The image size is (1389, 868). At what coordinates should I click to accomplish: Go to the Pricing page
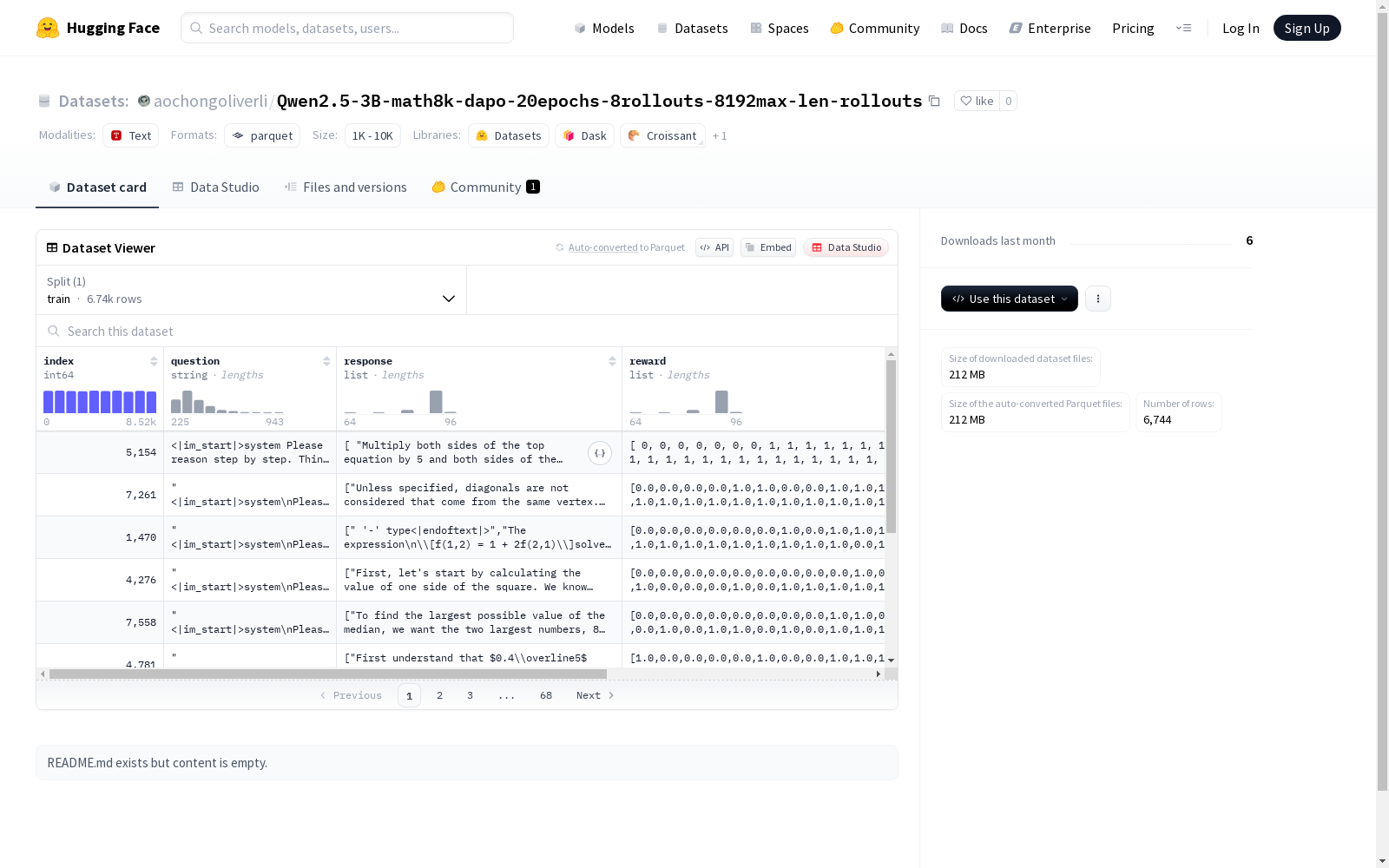[1133, 28]
